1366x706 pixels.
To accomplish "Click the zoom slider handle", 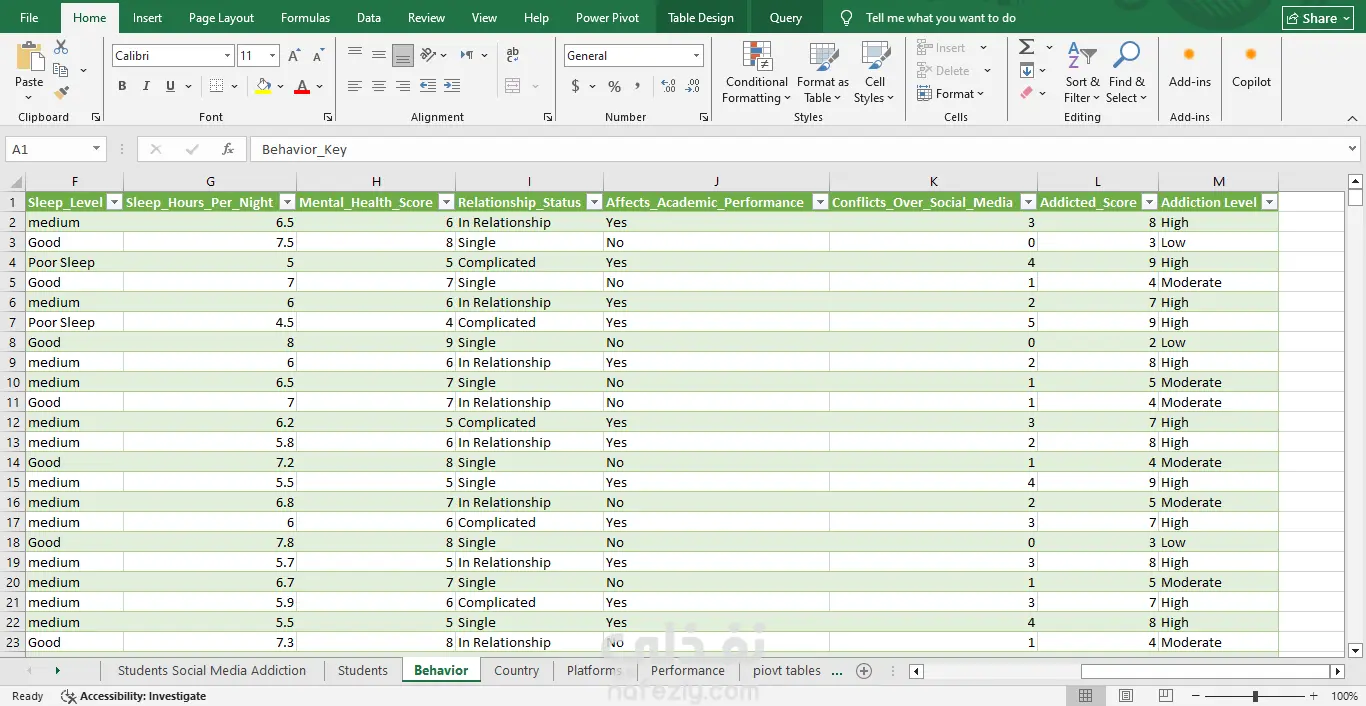I will [x=1255, y=696].
